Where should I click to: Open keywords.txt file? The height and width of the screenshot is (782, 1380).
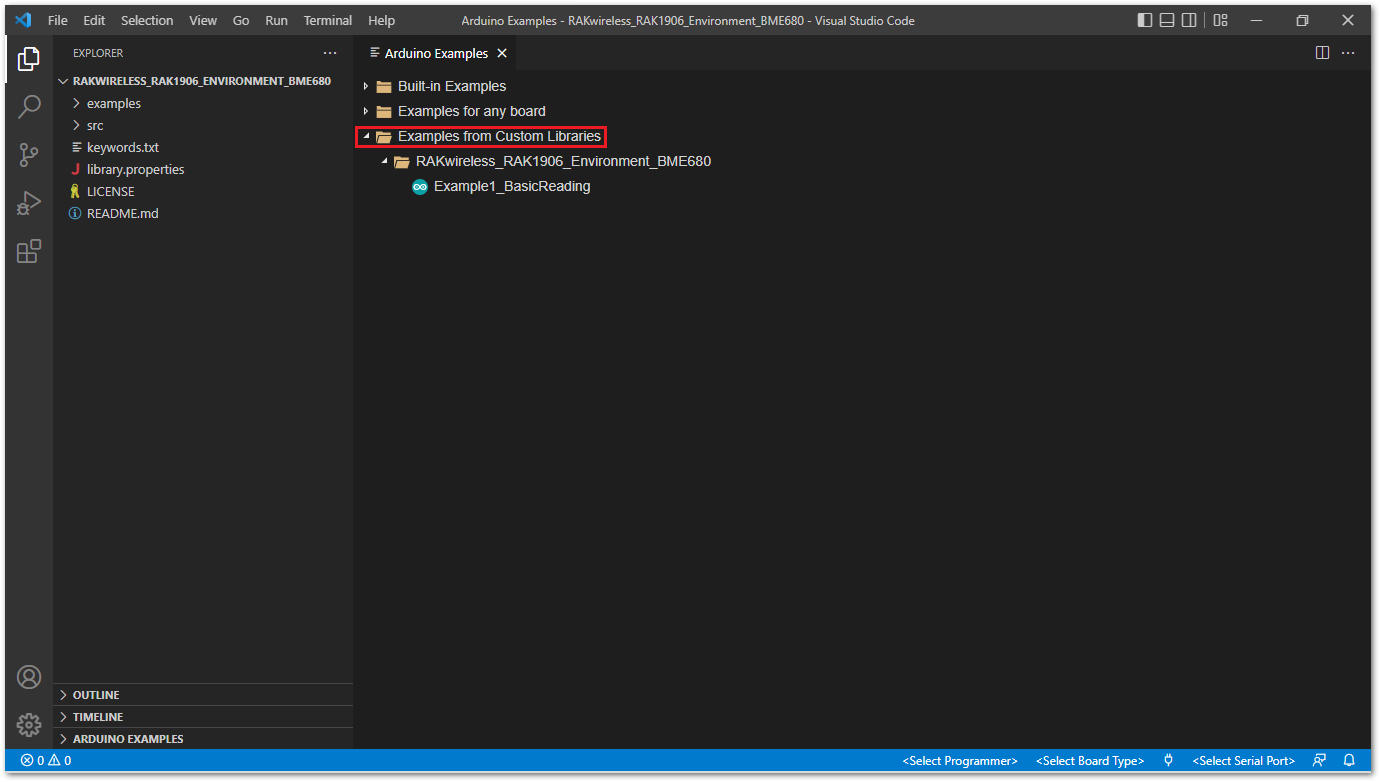[x=123, y=147]
